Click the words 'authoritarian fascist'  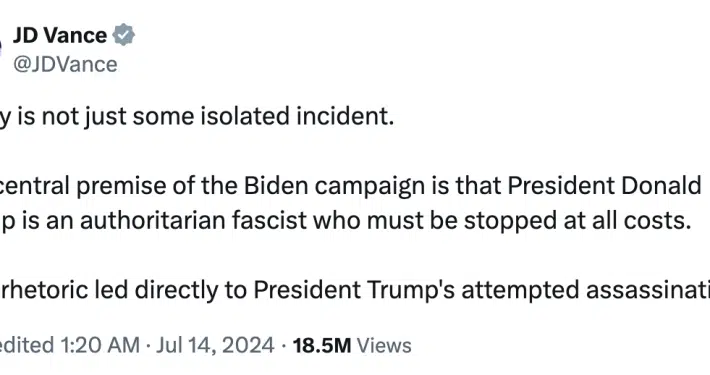pyautogui.click(x=194, y=221)
